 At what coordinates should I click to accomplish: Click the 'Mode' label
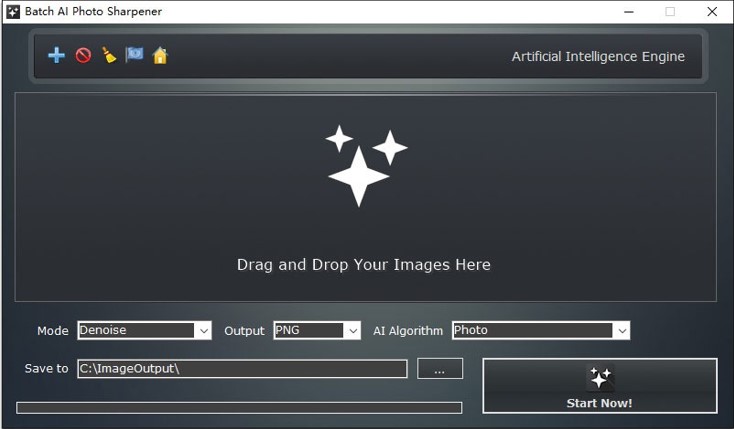click(53, 331)
